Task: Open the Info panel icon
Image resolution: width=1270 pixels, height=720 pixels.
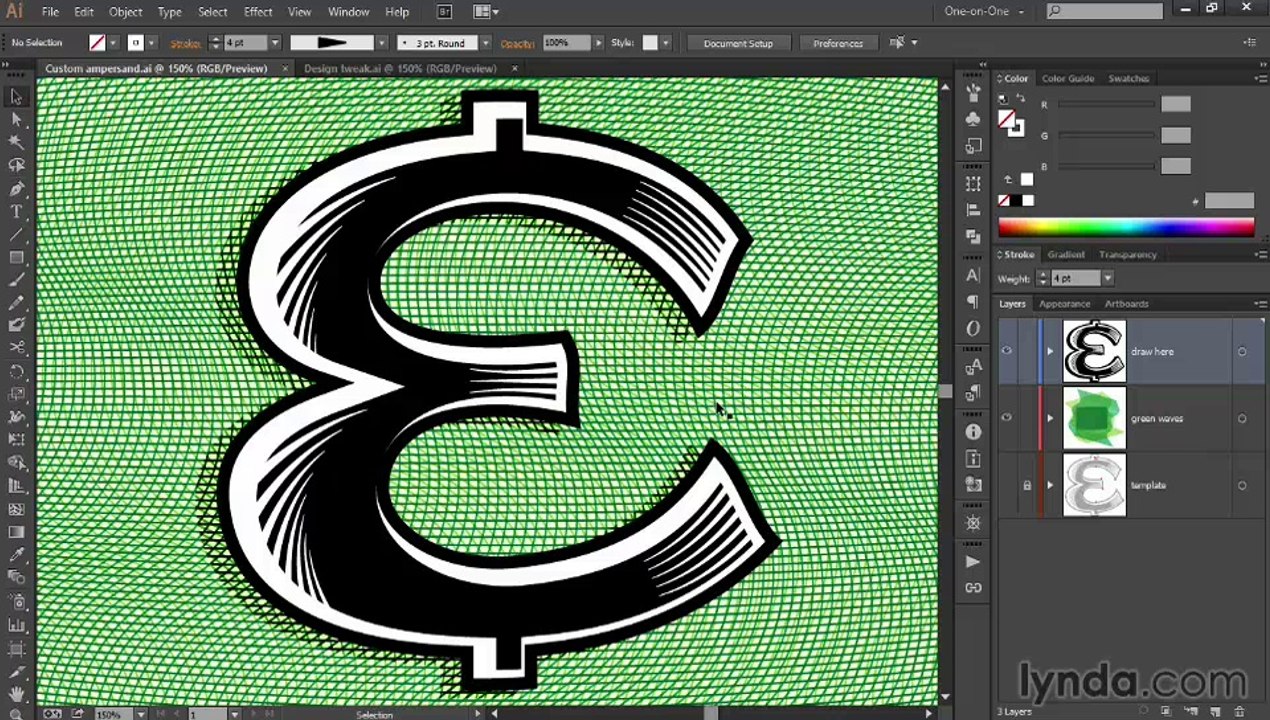Action: tap(973, 432)
